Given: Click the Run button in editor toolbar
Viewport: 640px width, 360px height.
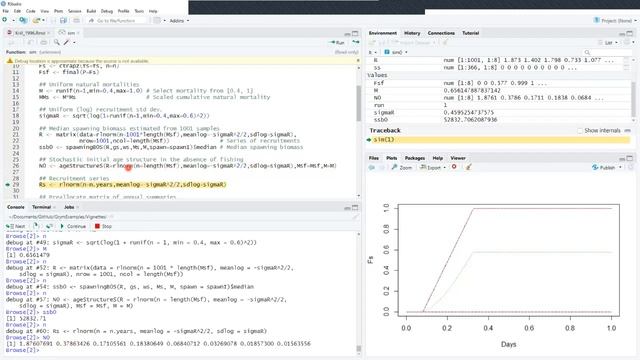Looking at the screenshot, I should pos(338,42).
